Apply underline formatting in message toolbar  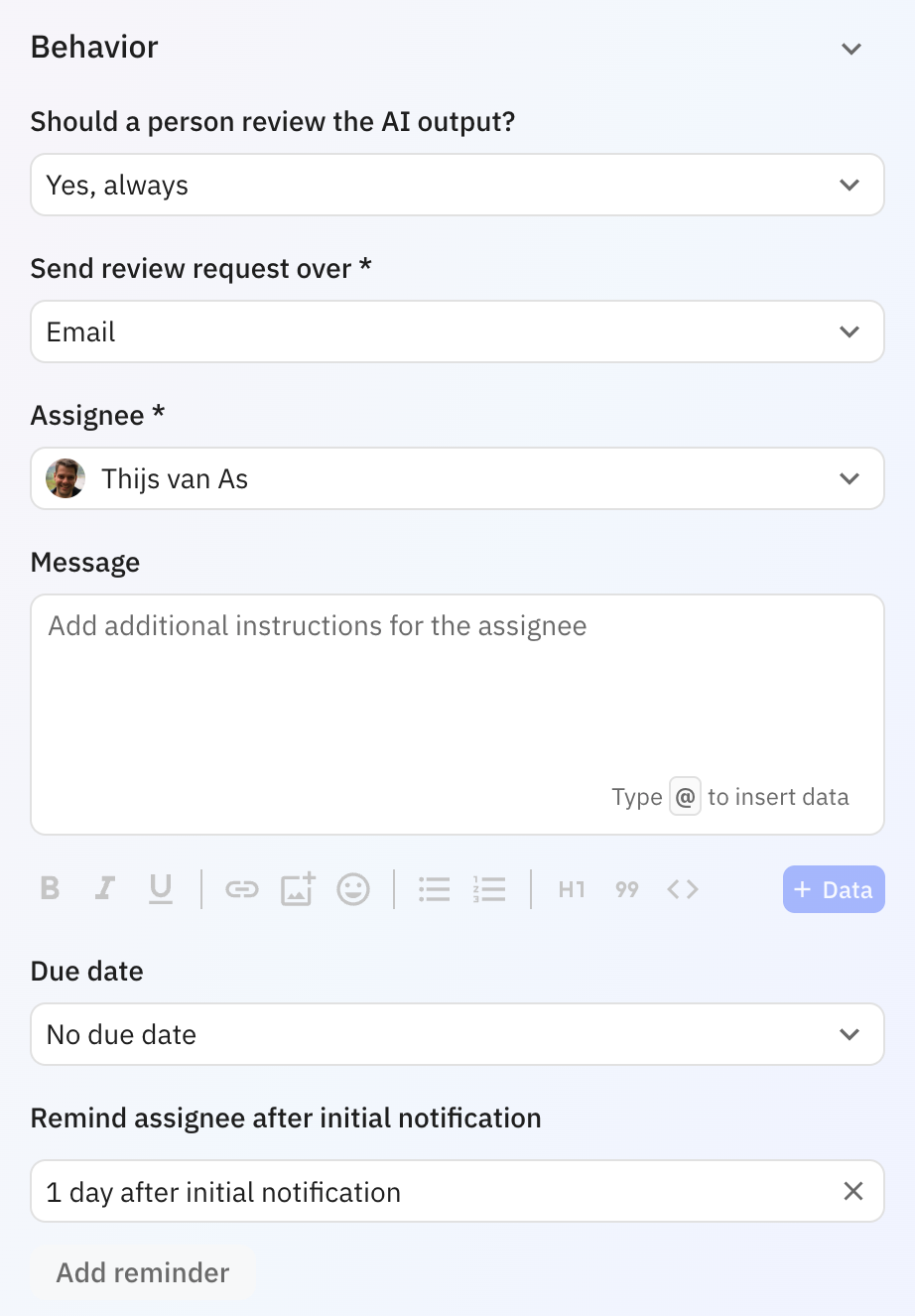(x=161, y=888)
